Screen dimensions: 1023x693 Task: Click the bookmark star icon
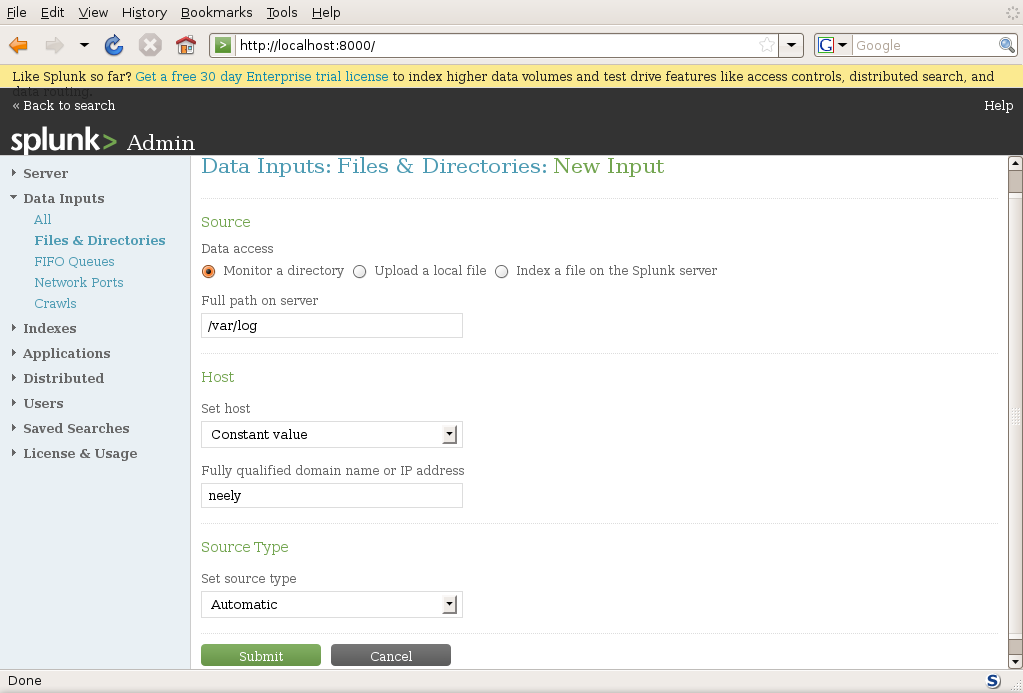click(767, 45)
